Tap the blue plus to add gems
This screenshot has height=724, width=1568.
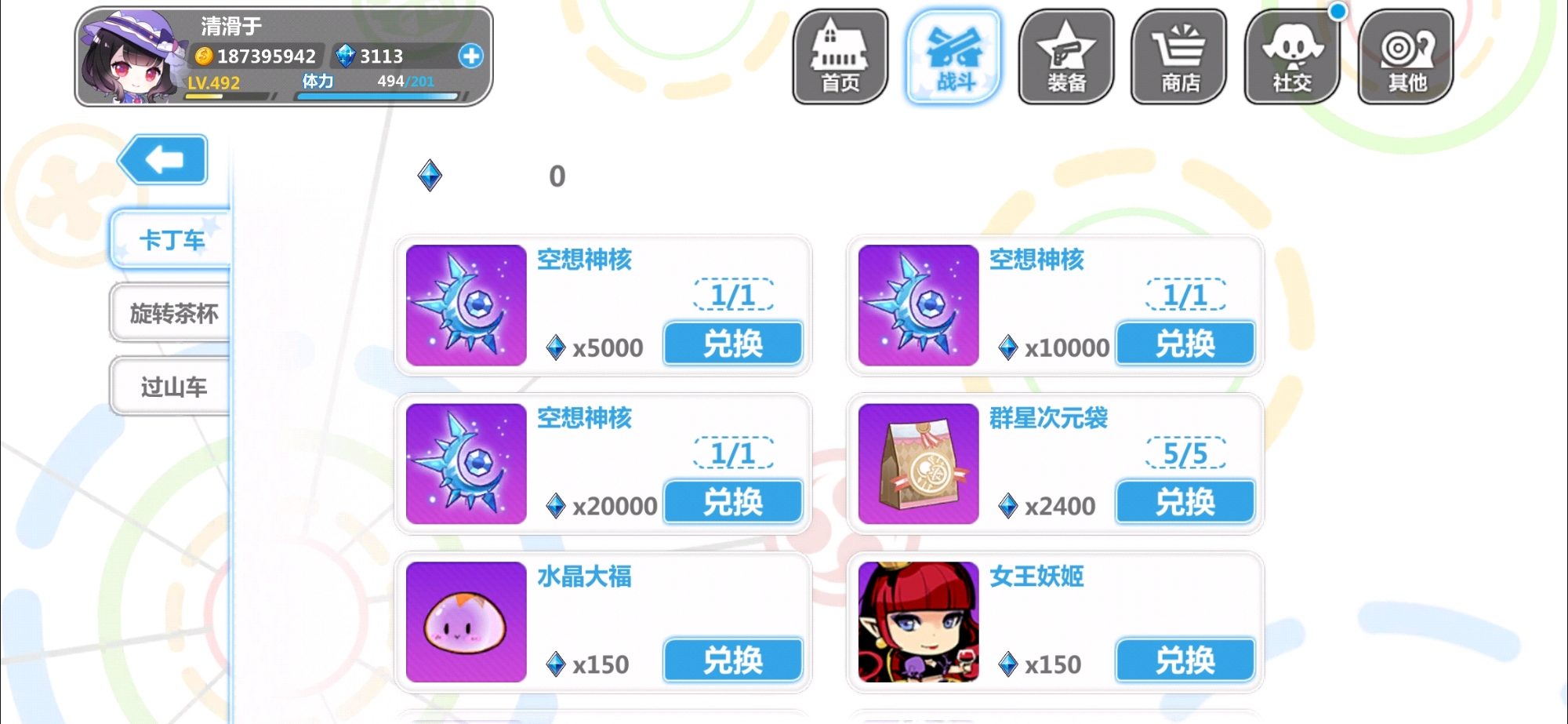coord(471,56)
